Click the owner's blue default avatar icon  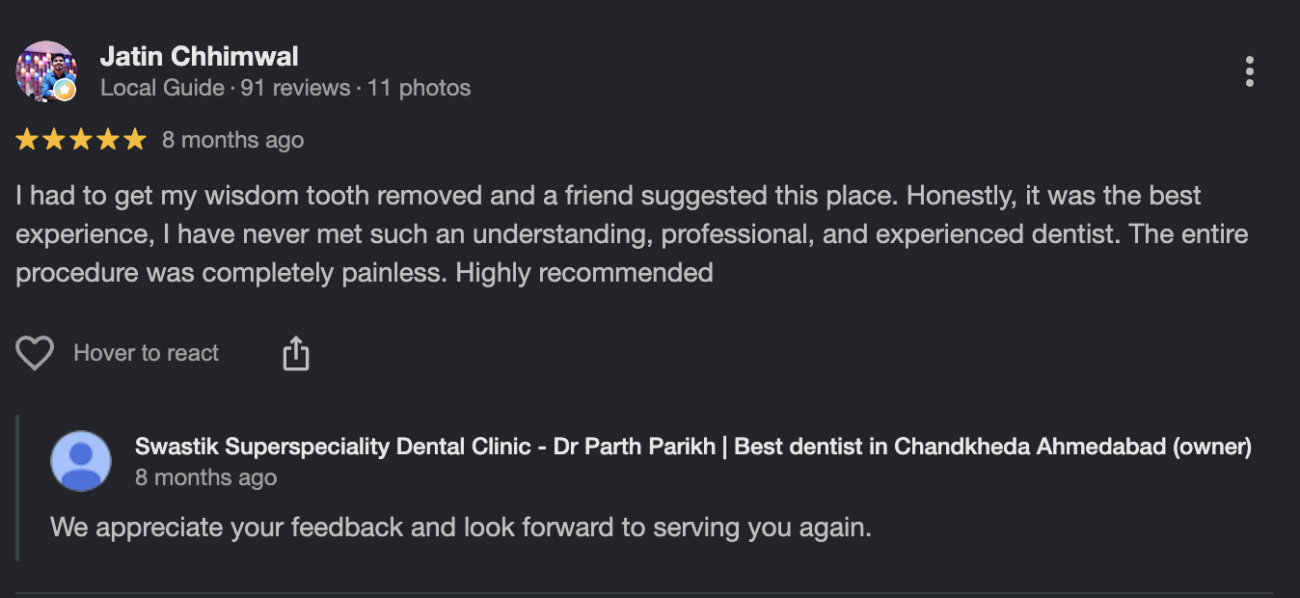point(81,461)
